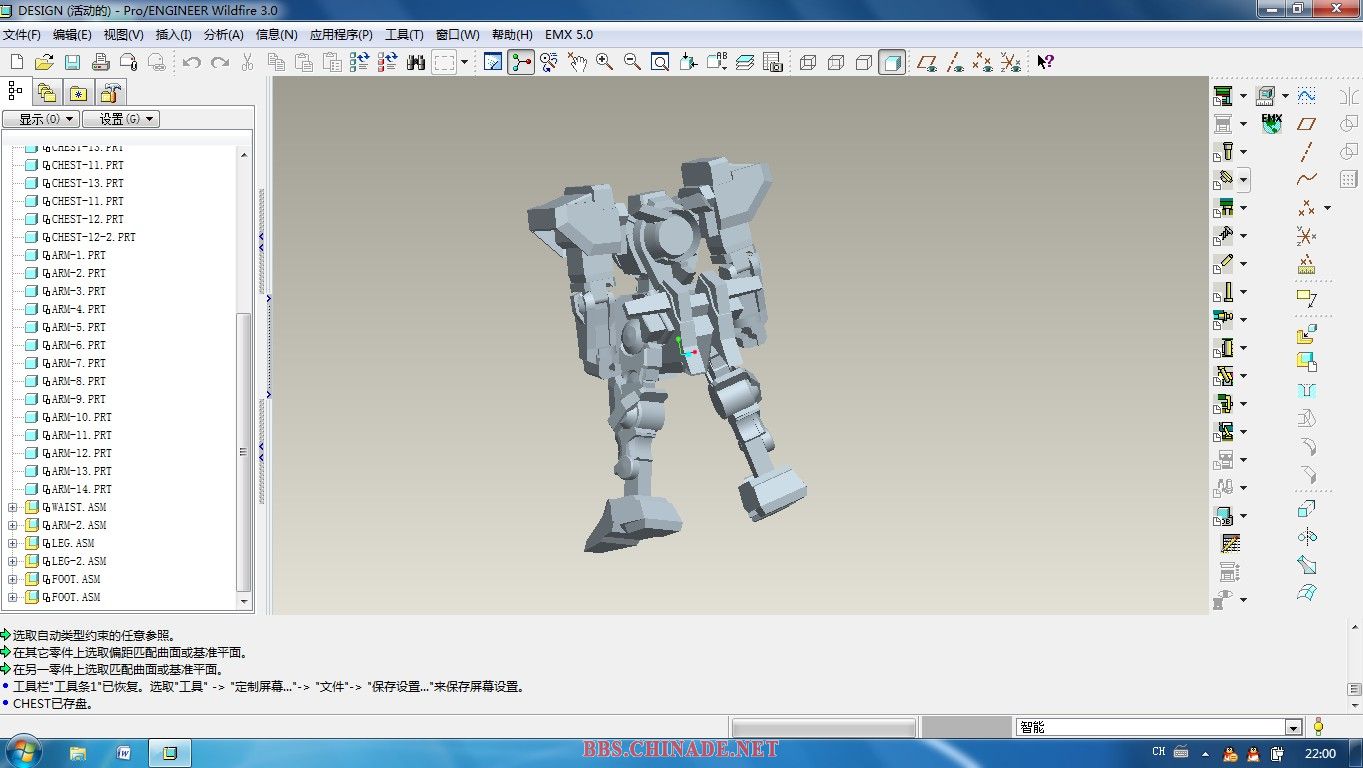Click the 显示 button in model tree
Image resolution: width=1363 pixels, height=768 pixels.
40,119
